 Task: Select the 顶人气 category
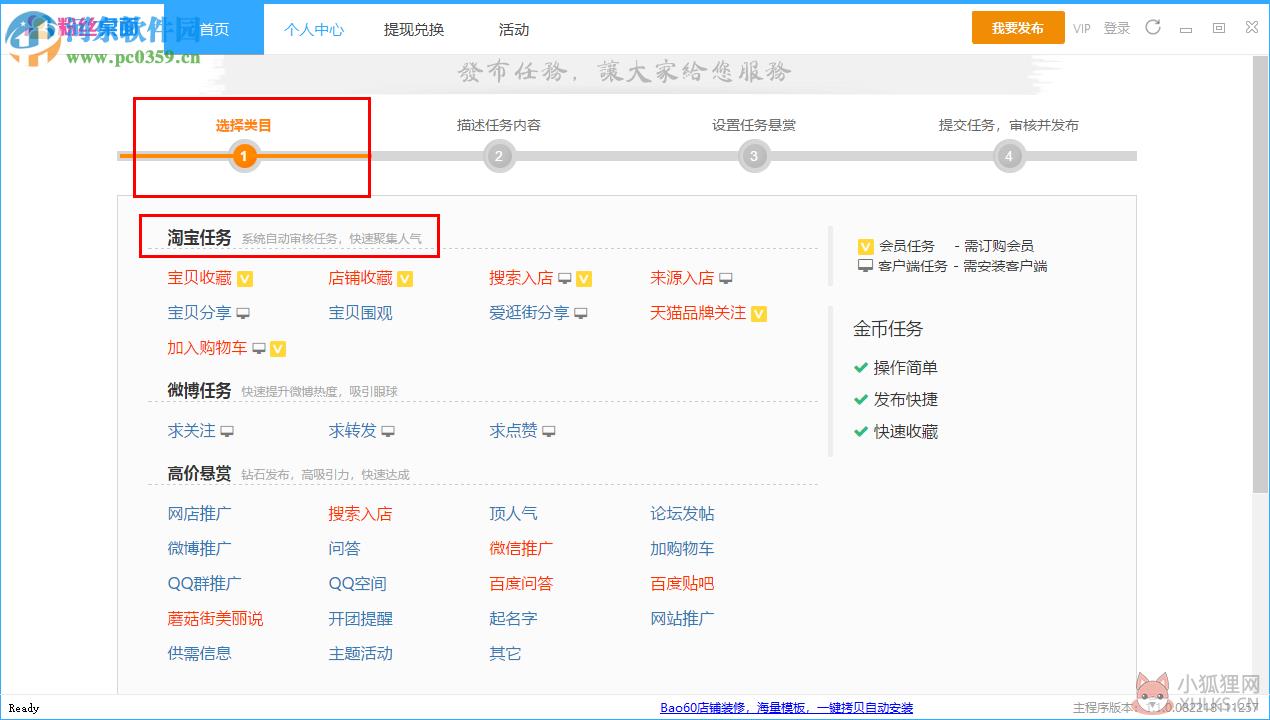(x=513, y=514)
